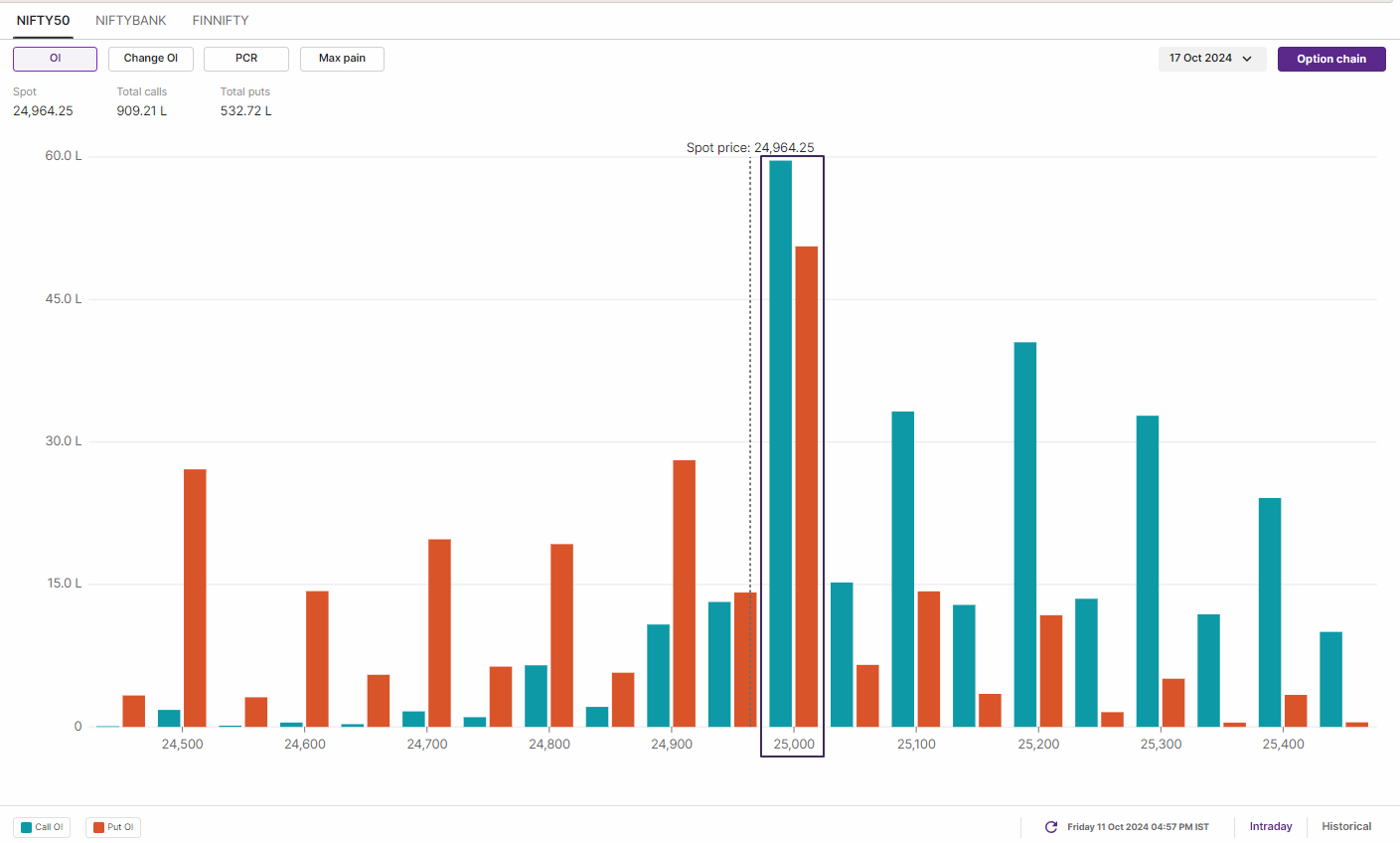The height and width of the screenshot is (843, 1400).
Task: Click the 24,600 put OI bar
Action: click(x=317, y=659)
